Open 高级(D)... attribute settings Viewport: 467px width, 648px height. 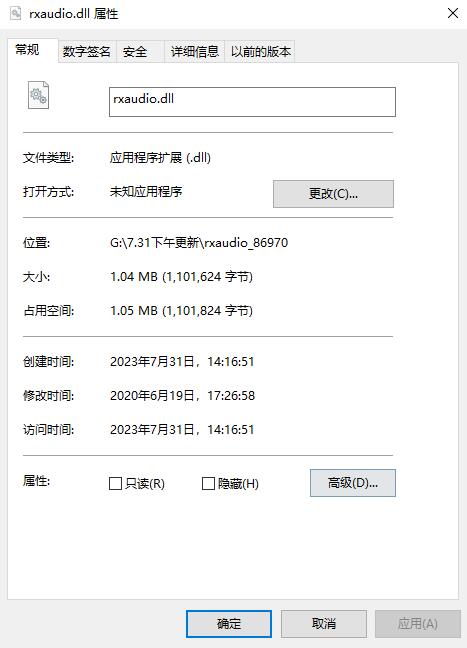coord(353,483)
